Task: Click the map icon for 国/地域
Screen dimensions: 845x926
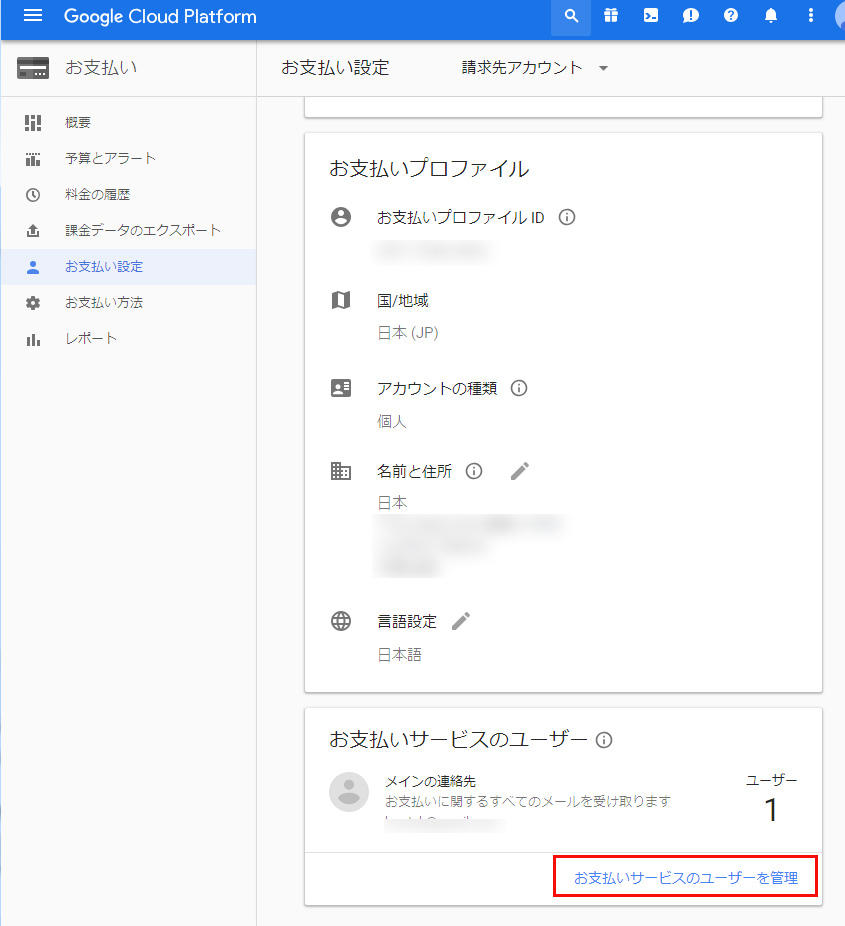Action: coord(341,300)
